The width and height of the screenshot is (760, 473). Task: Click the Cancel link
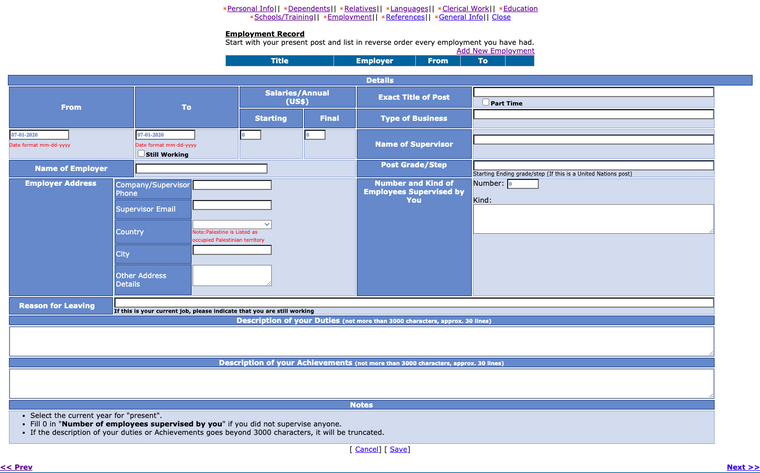(367, 449)
